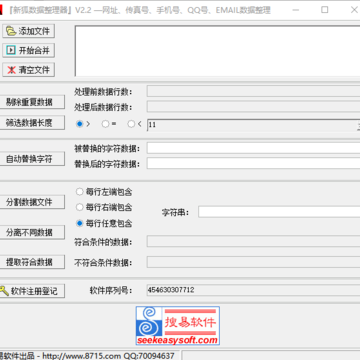The height and width of the screenshot is (360, 360).
Task: Select 每行左端包含 radio option
Action: pos(104,192)
